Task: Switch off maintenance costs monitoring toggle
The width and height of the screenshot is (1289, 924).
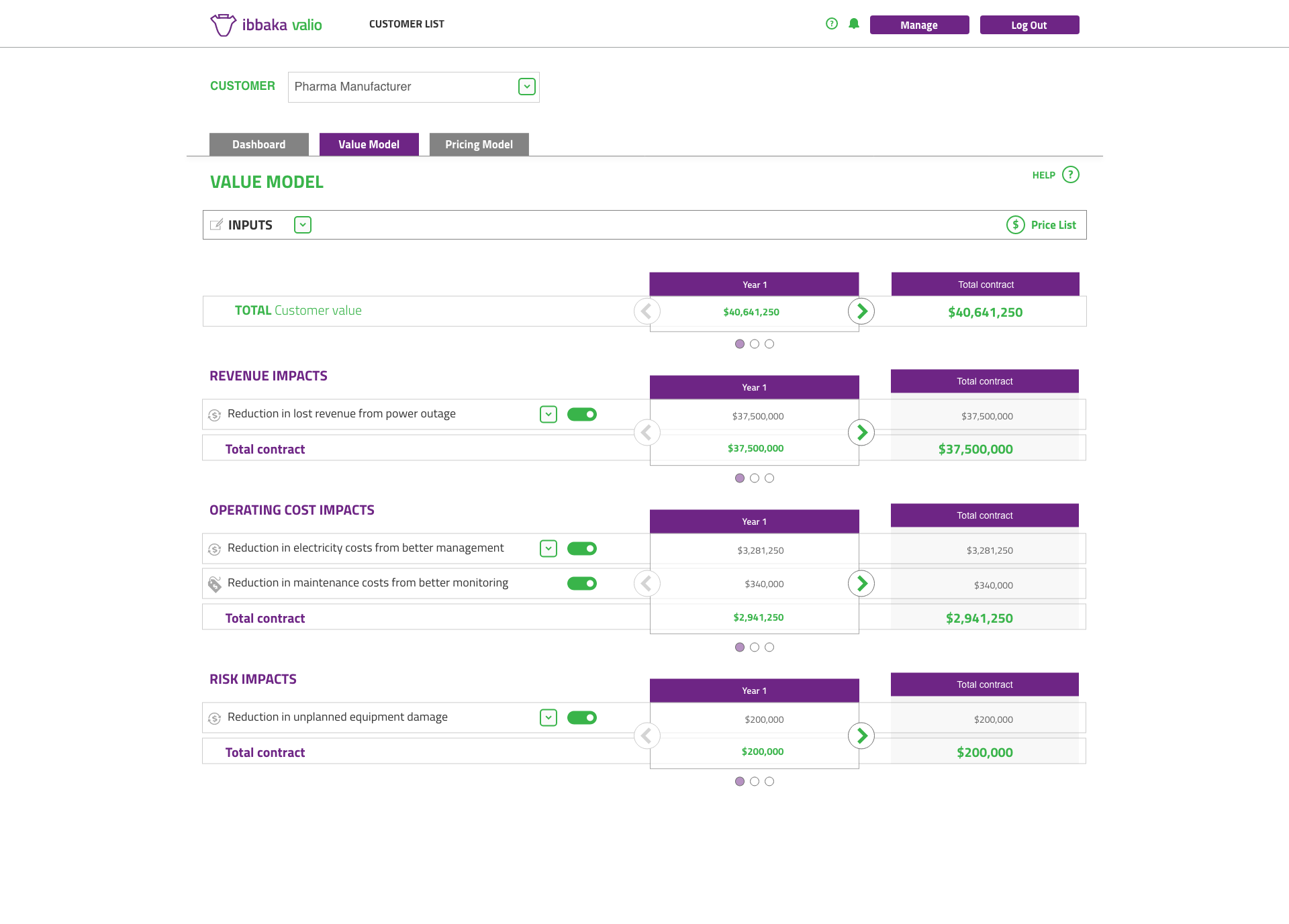Action: 581,584
